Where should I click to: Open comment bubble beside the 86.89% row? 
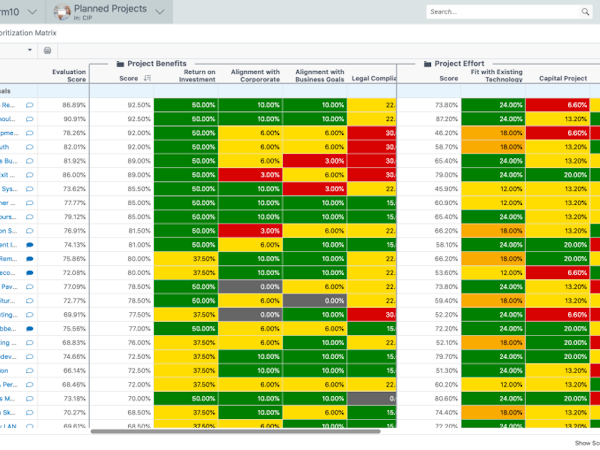tap(30, 105)
